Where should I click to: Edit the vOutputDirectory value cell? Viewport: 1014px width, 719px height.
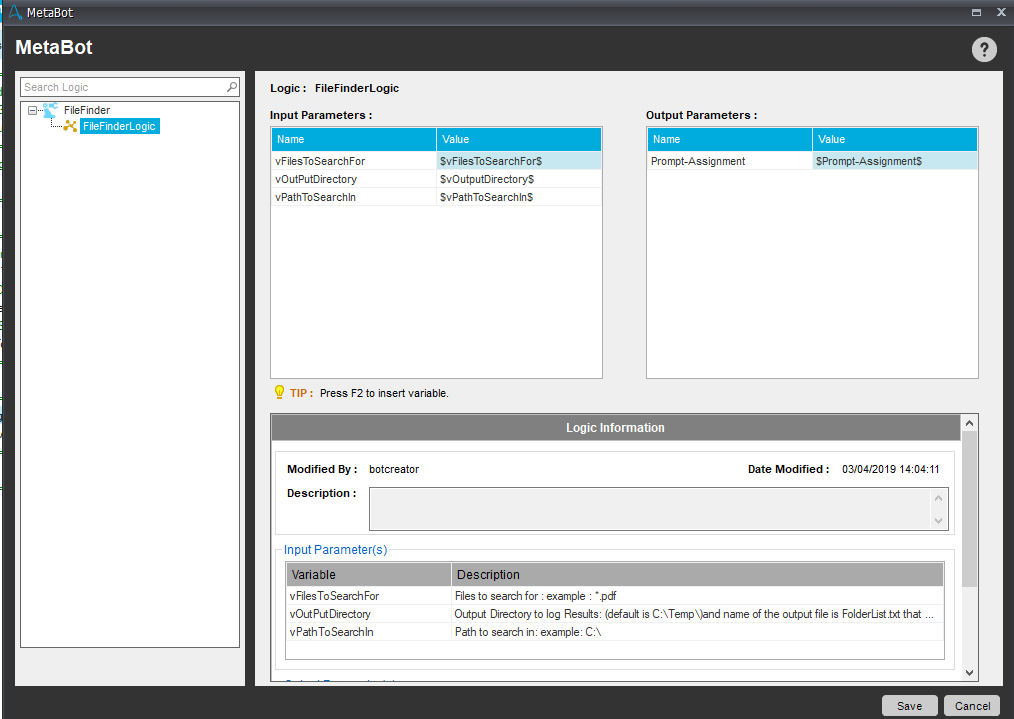point(518,179)
